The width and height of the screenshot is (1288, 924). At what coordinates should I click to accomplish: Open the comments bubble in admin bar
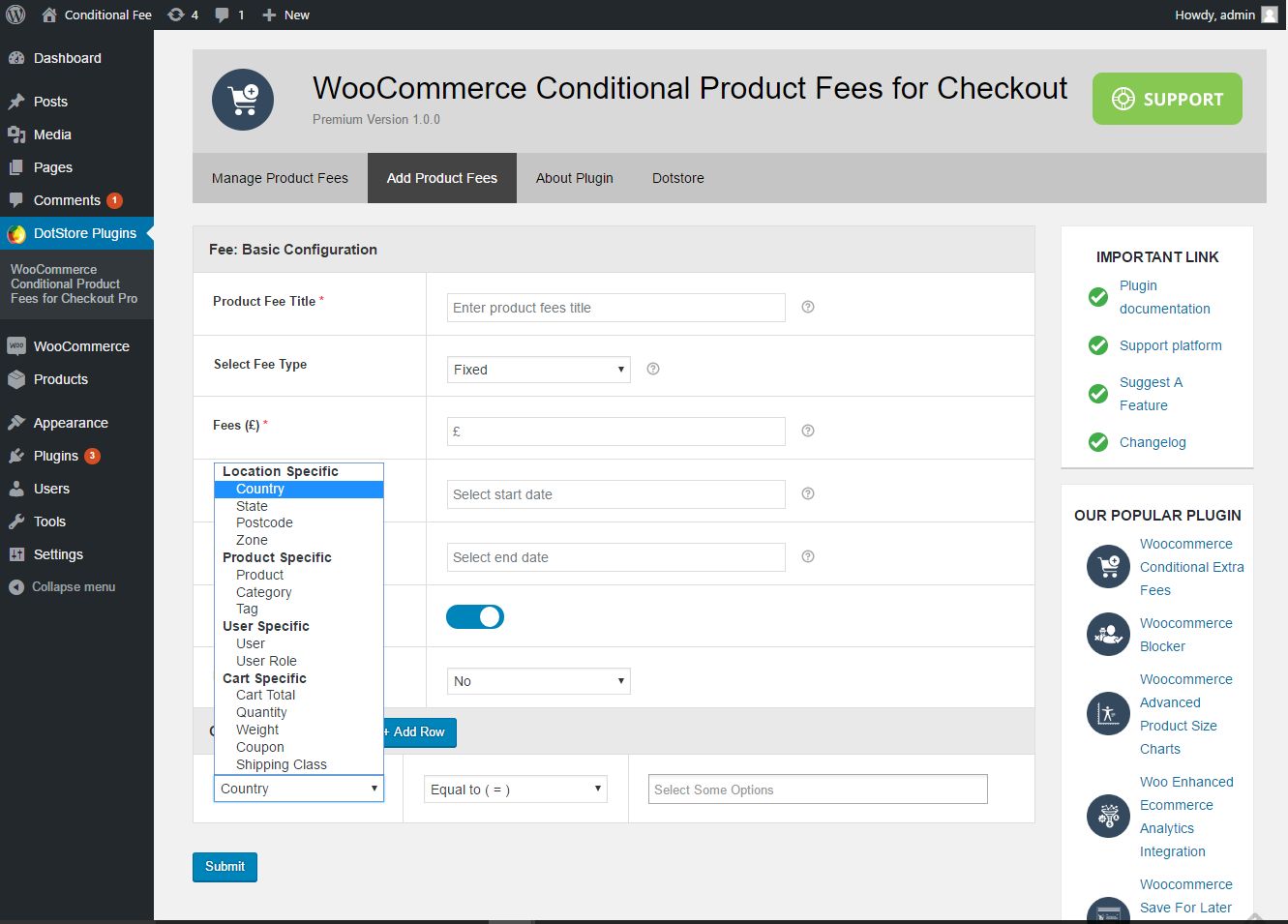229,15
